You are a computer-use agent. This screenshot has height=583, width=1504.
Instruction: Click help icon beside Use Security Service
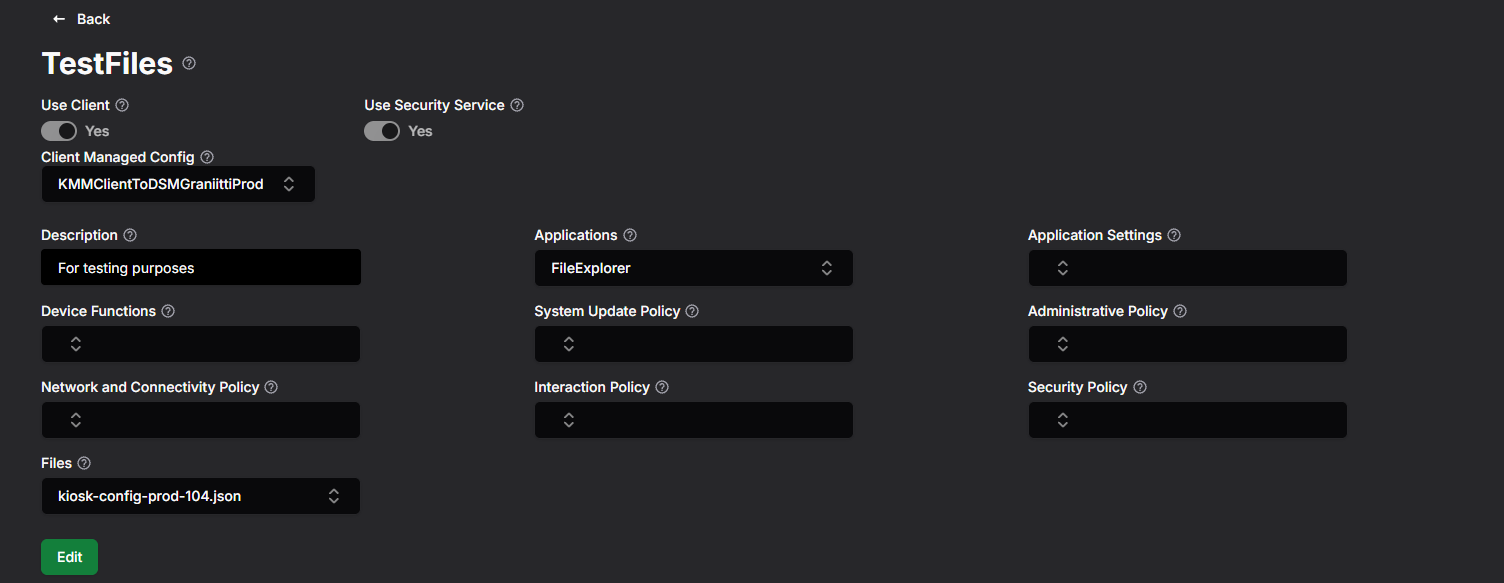click(517, 105)
